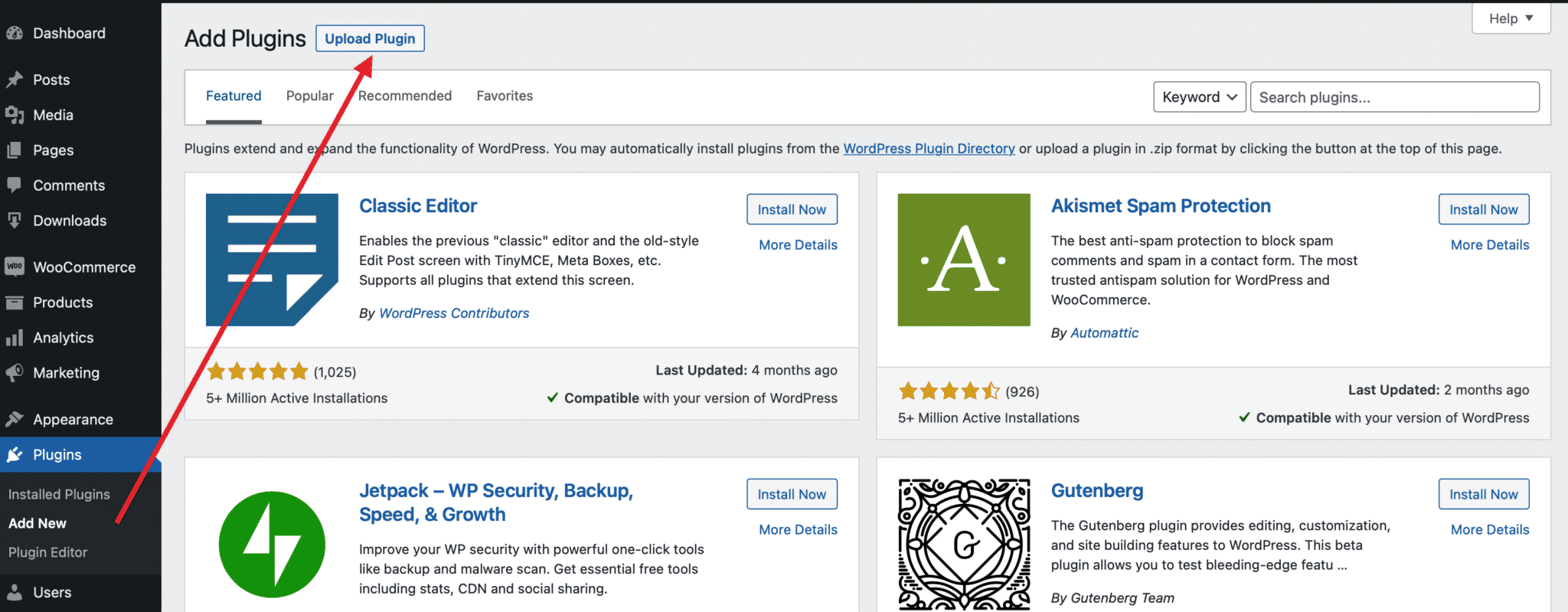This screenshot has width=1568, height=612.
Task: Open the Comments menu label
Action: pyautogui.click(x=69, y=185)
